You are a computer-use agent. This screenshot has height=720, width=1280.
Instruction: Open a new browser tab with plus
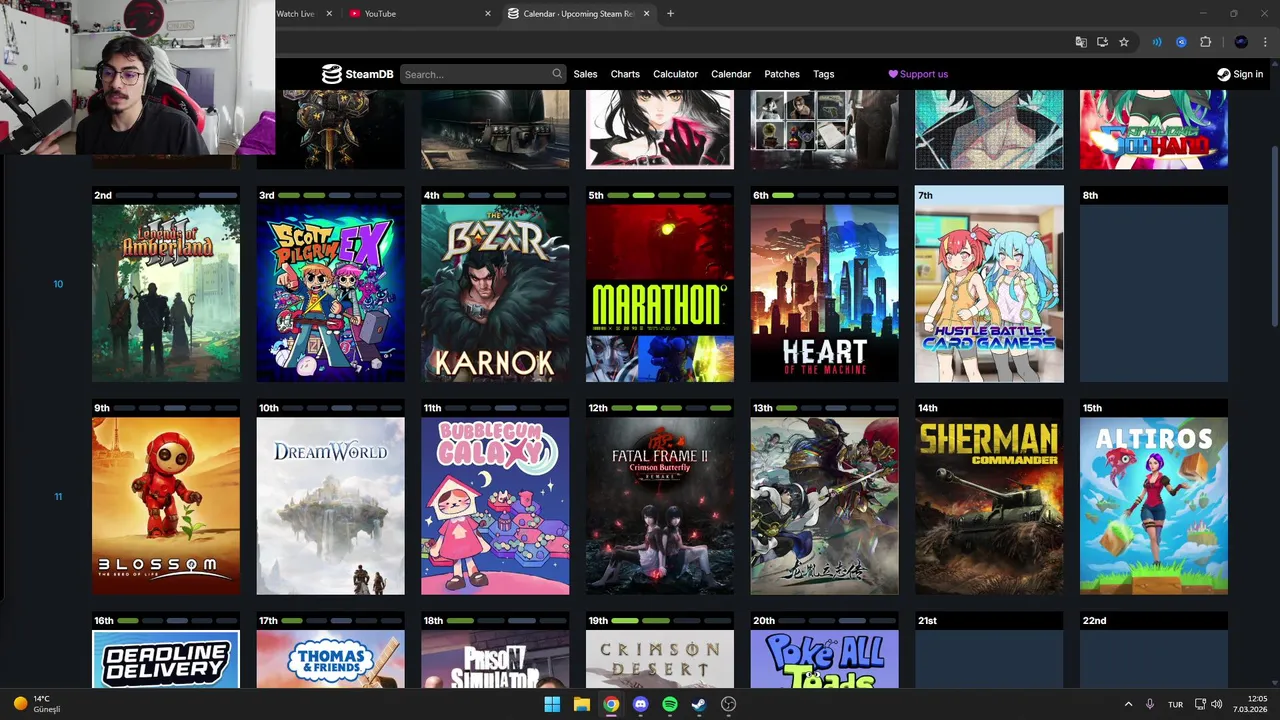pyautogui.click(x=670, y=14)
